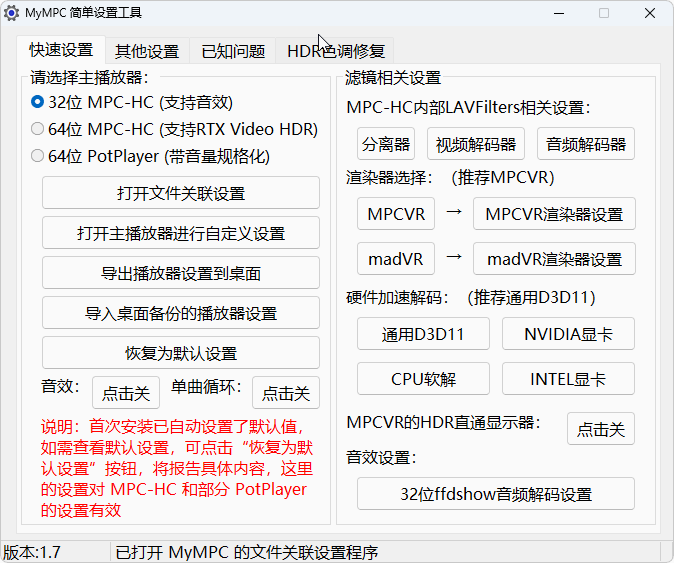This screenshot has width=674, height=563.
Task: Click the 渲染器选择 label
Action: tap(389, 177)
